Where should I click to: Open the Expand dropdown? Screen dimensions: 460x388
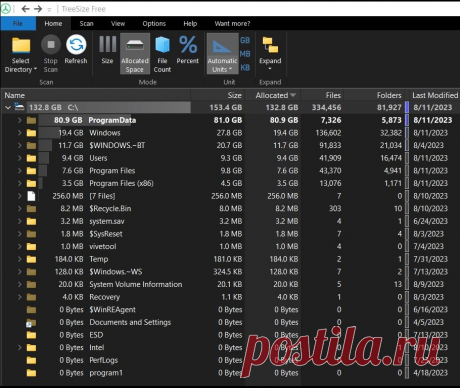pyautogui.click(x=270, y=54)
